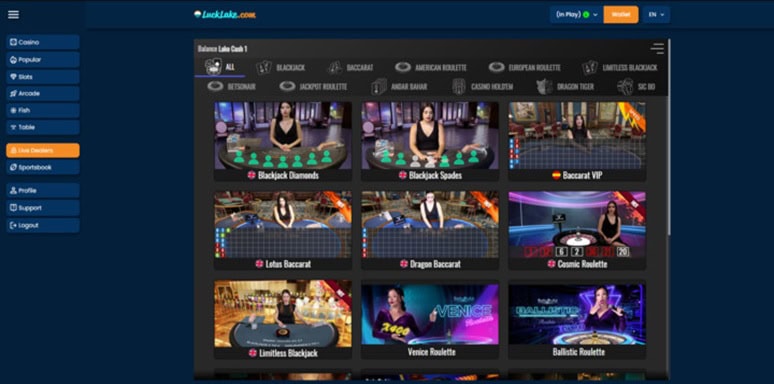Click the ALL tab dealer icon

[213, 67]
